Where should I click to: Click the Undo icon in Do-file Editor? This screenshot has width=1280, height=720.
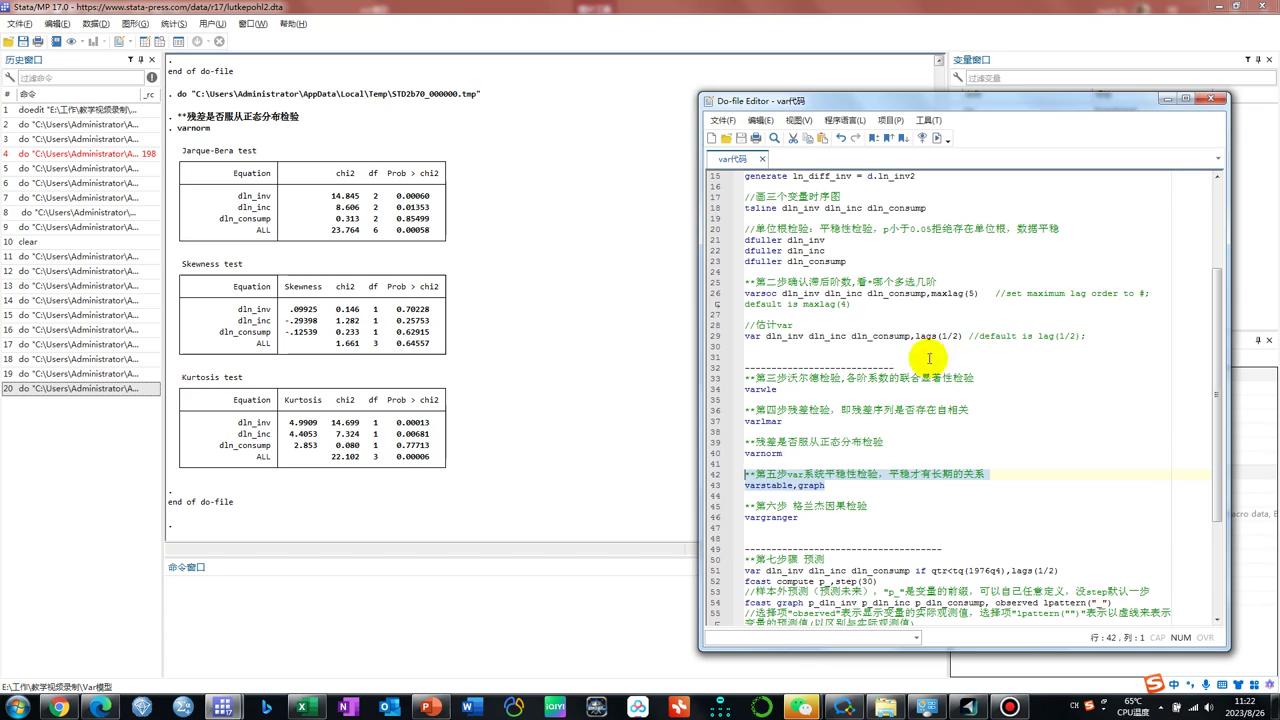(842, 138)
